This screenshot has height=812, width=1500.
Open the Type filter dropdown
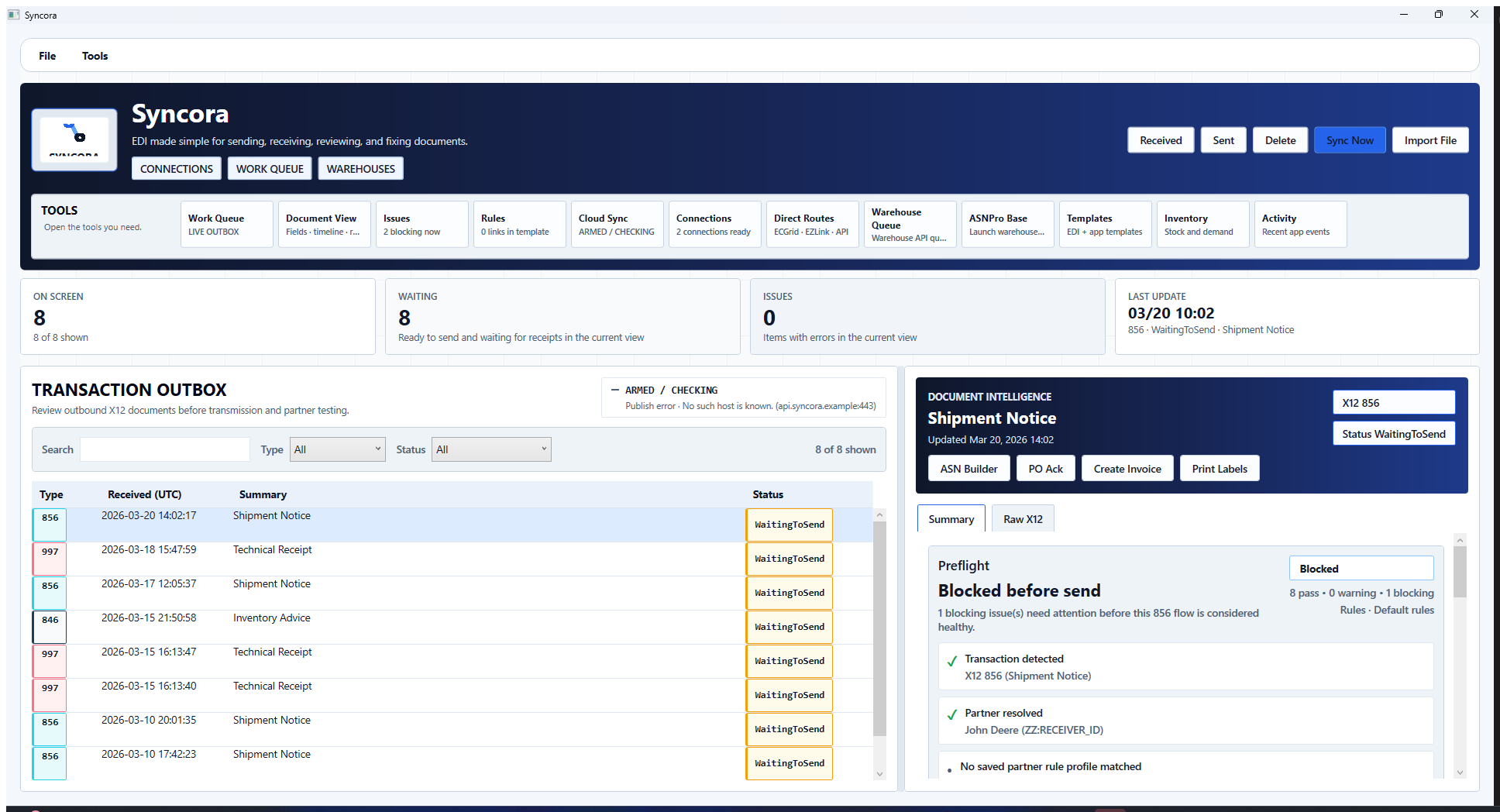coord(337,449)
